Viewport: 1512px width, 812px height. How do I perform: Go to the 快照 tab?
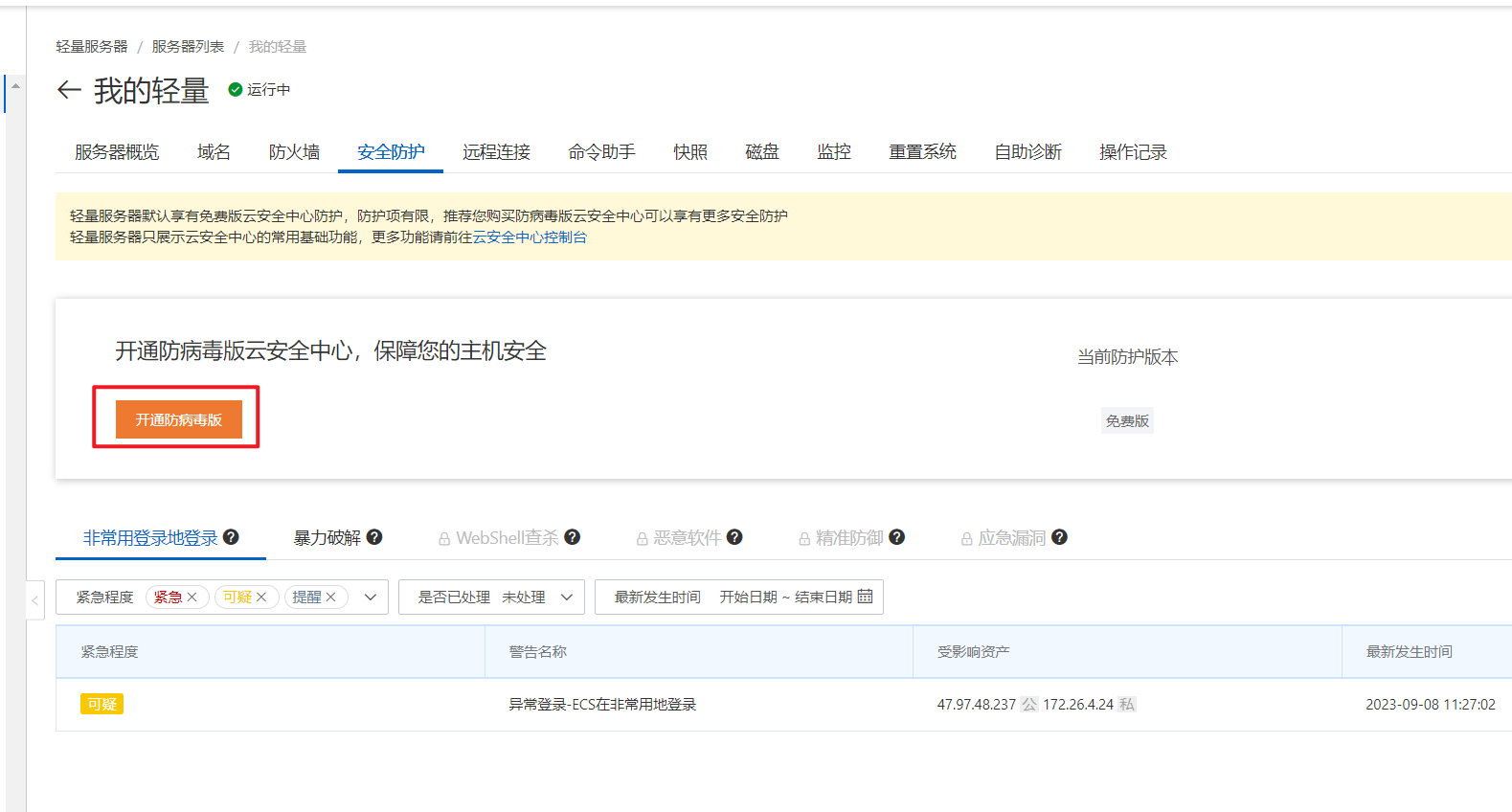click(x=690, y=151)
